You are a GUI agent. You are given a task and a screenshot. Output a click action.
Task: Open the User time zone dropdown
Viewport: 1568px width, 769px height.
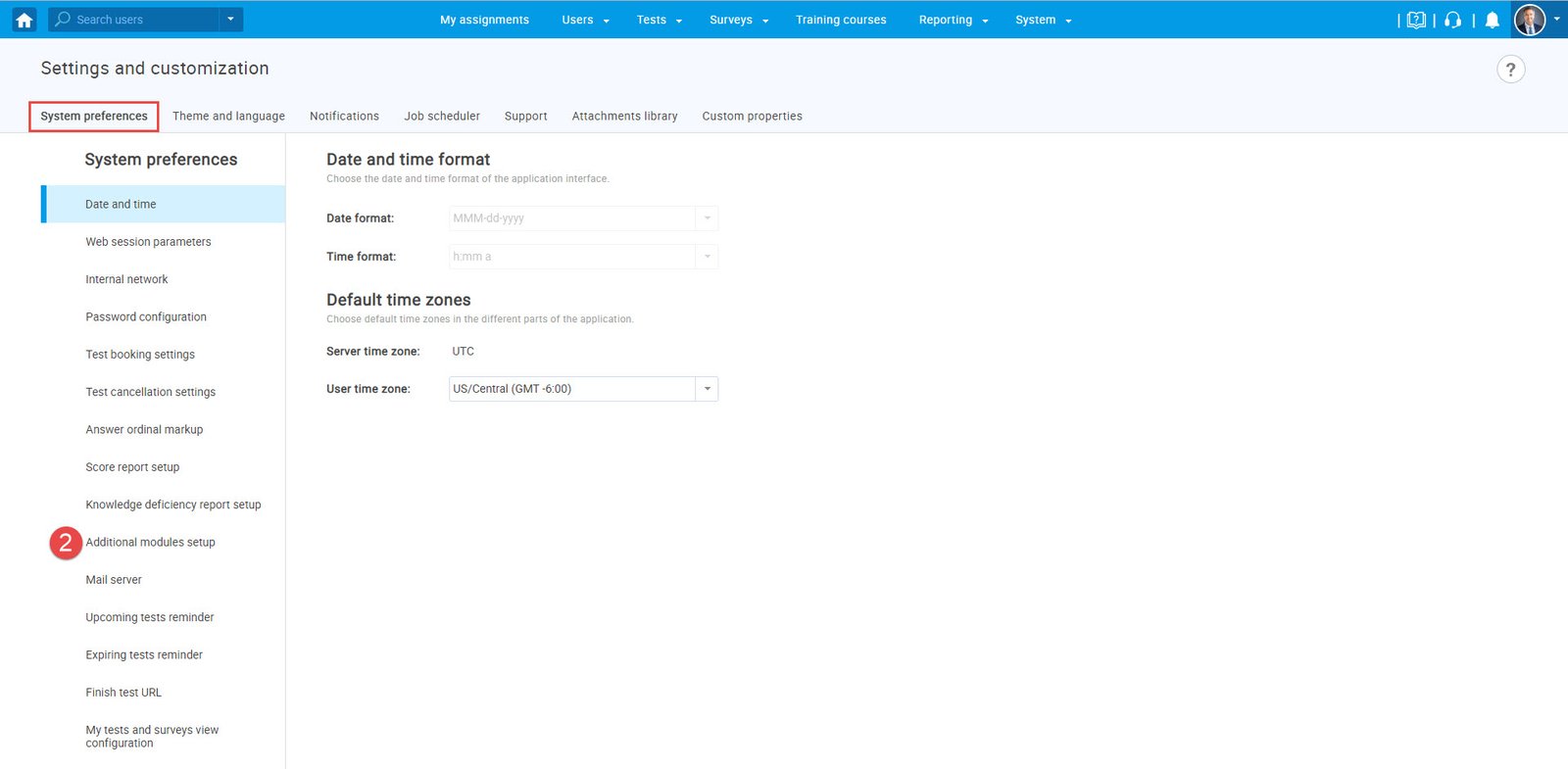tap(707, 389)
